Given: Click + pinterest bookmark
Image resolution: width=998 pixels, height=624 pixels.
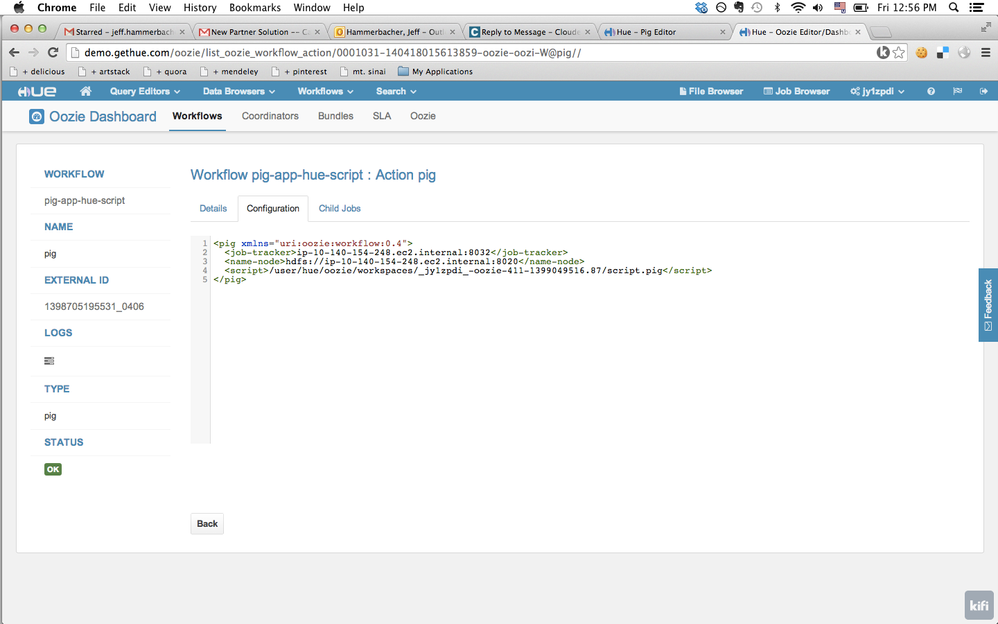Looking at the screenshot, I should click(299, 71).
